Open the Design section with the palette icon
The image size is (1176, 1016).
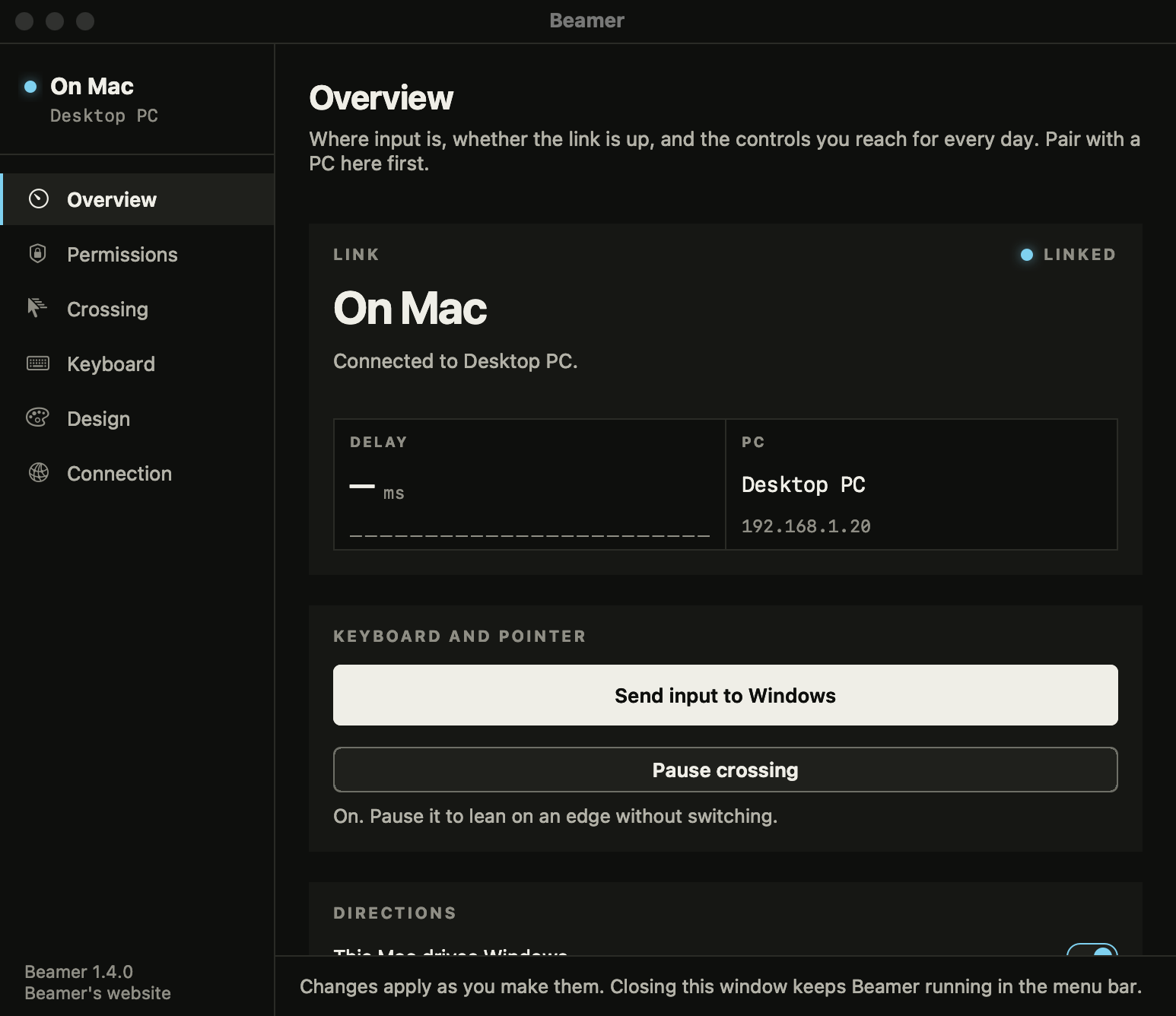[x=37, y=418]
